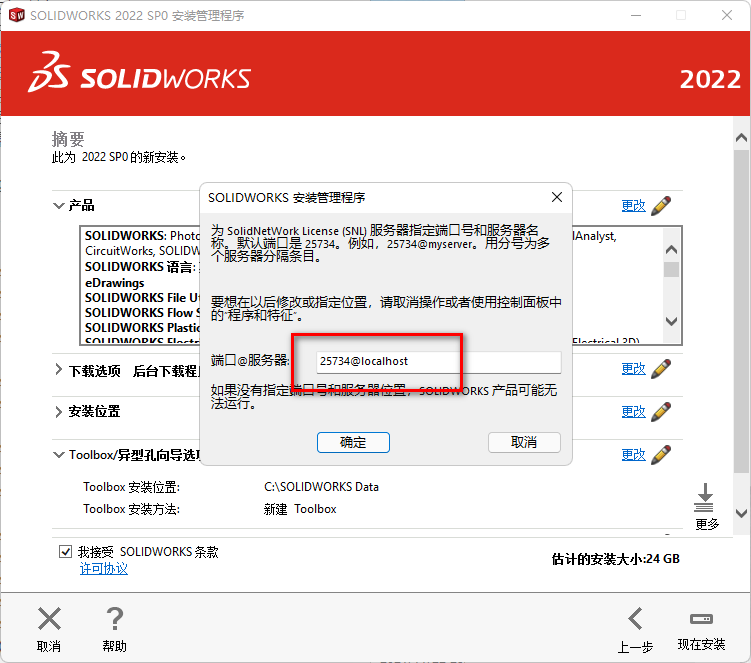Image resolution: width=751 pixels, height=663 pixels.
Task: Click the pencil icon beside 安装位置 section
Action: 661,412
